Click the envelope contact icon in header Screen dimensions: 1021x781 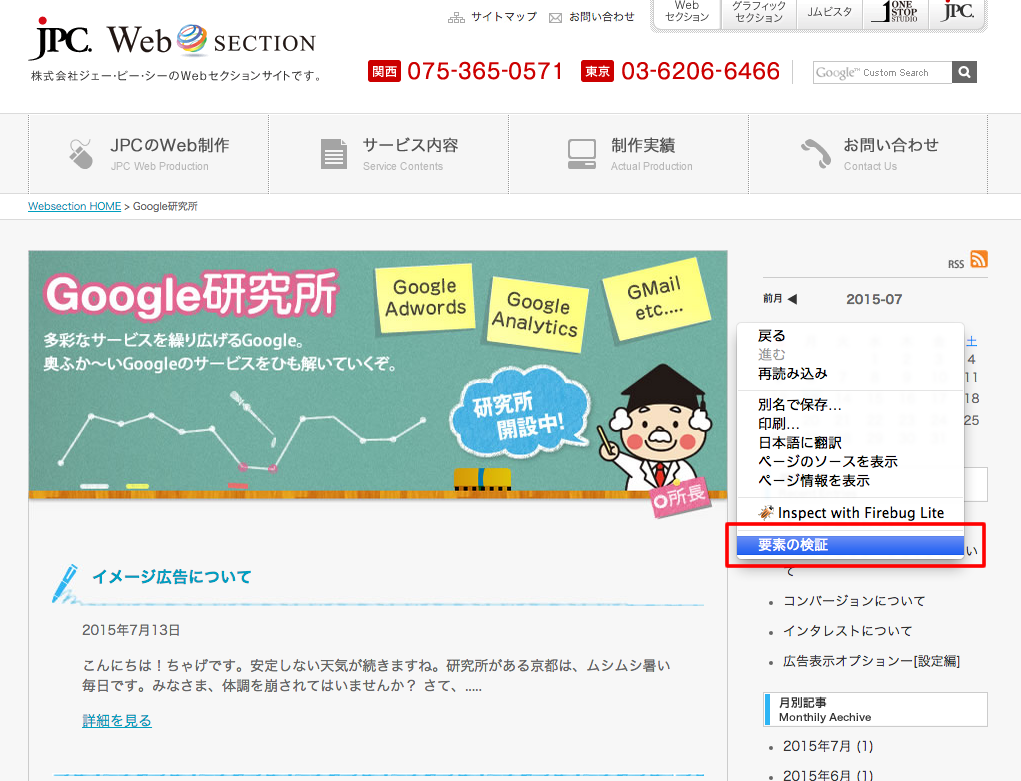coord(555,18)
